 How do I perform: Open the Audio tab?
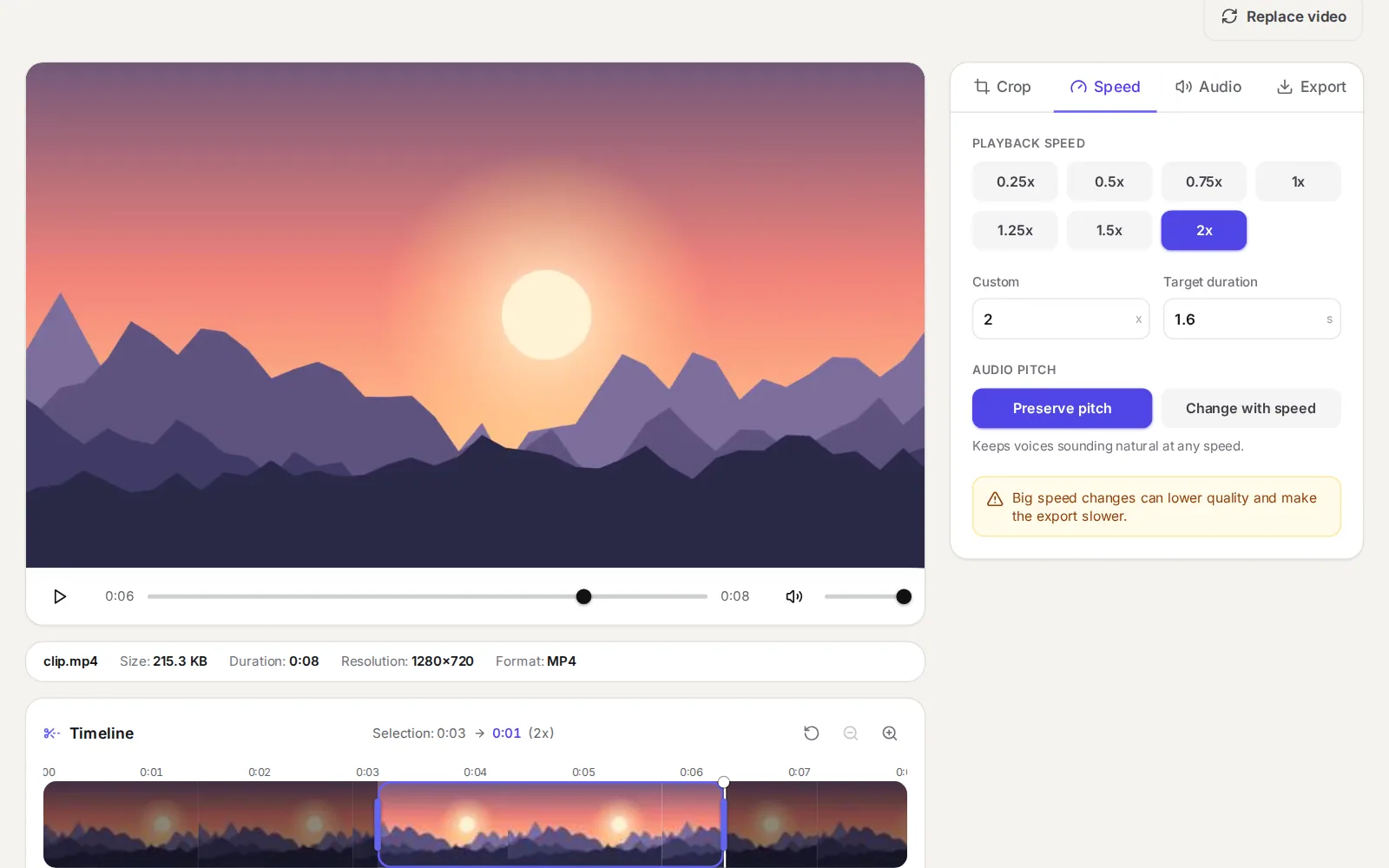click(x=1208, y=87)
